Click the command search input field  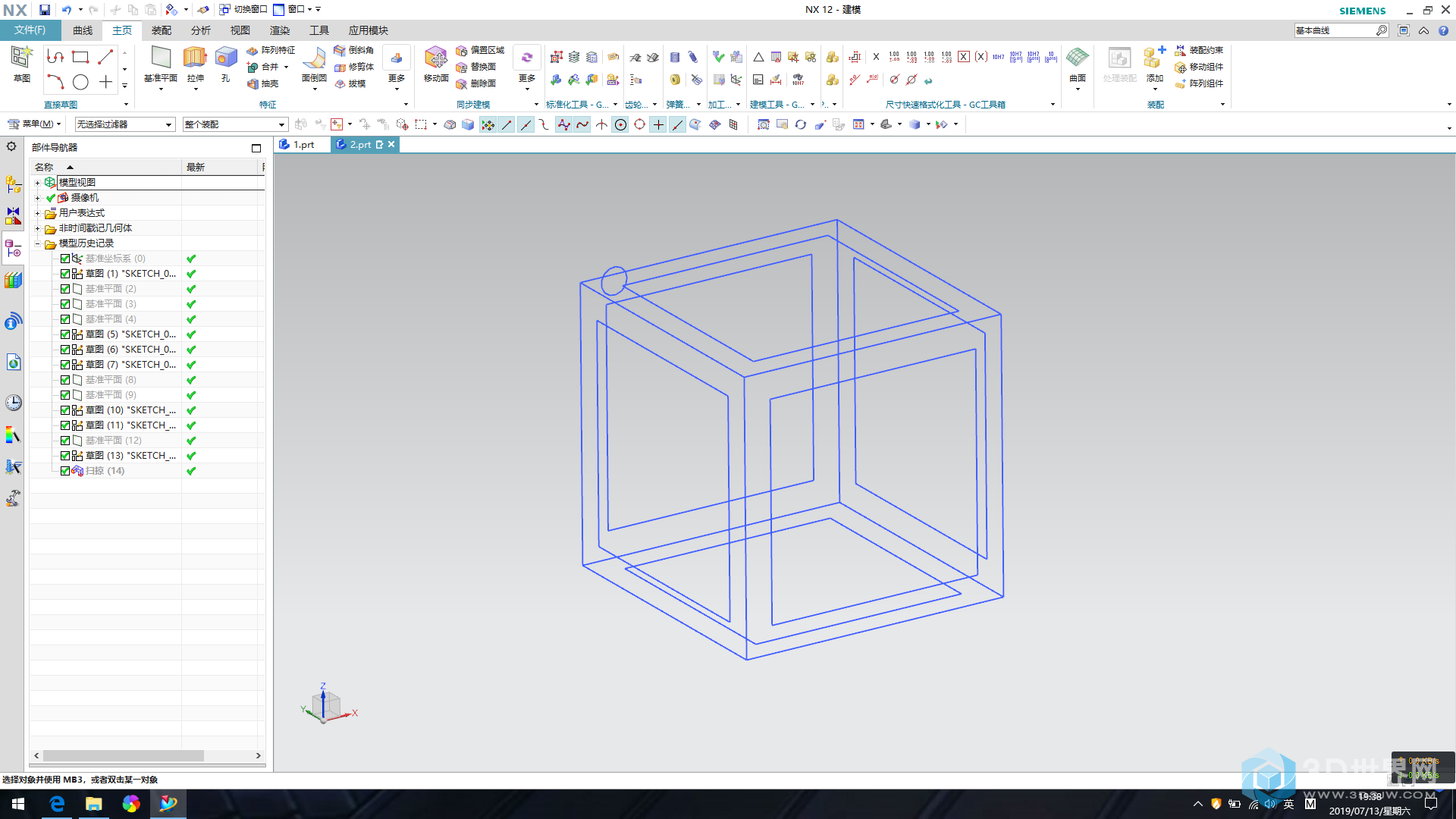[1335, 30]
